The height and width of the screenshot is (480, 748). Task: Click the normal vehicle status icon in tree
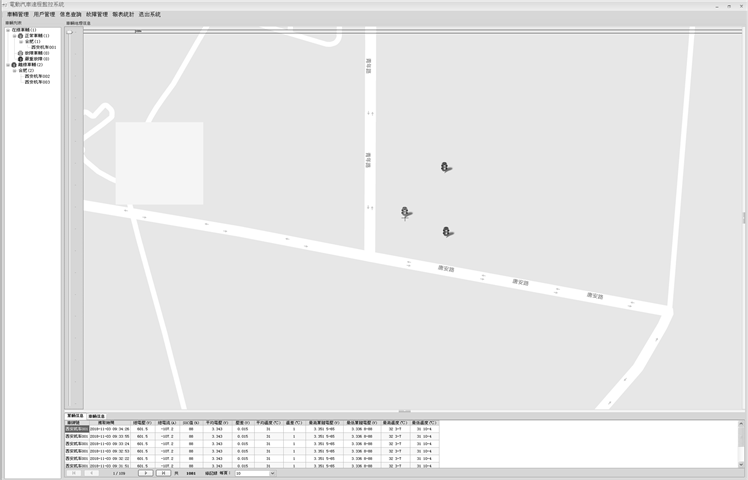point(21,36)
